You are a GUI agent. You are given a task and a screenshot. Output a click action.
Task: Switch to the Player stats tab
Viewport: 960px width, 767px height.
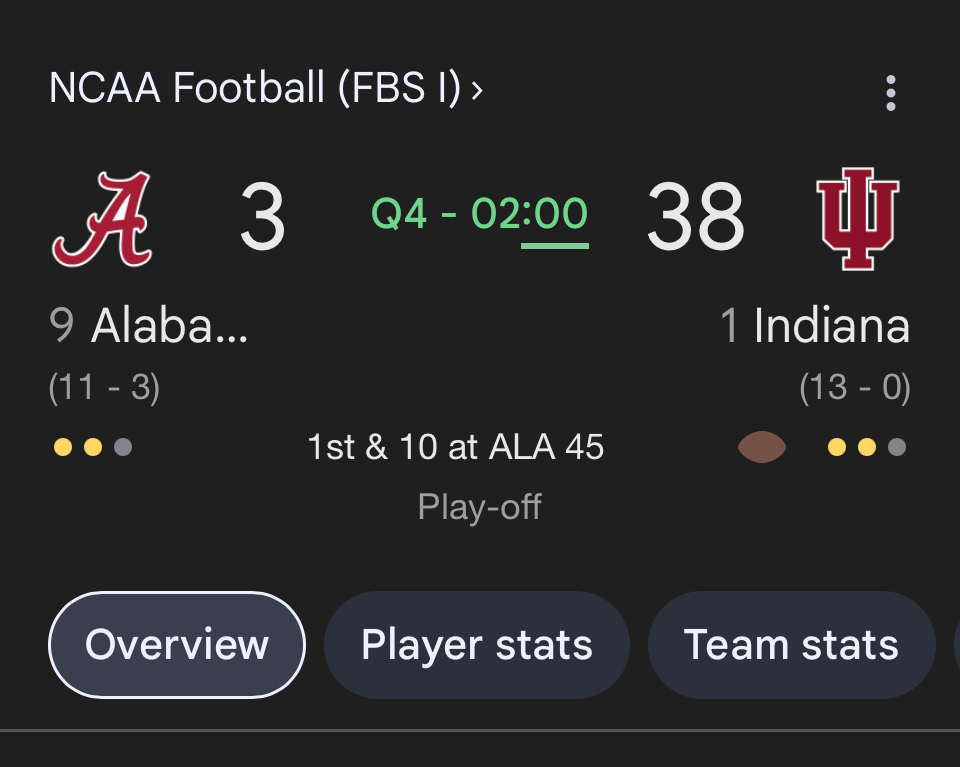click(x=477, y=645)
